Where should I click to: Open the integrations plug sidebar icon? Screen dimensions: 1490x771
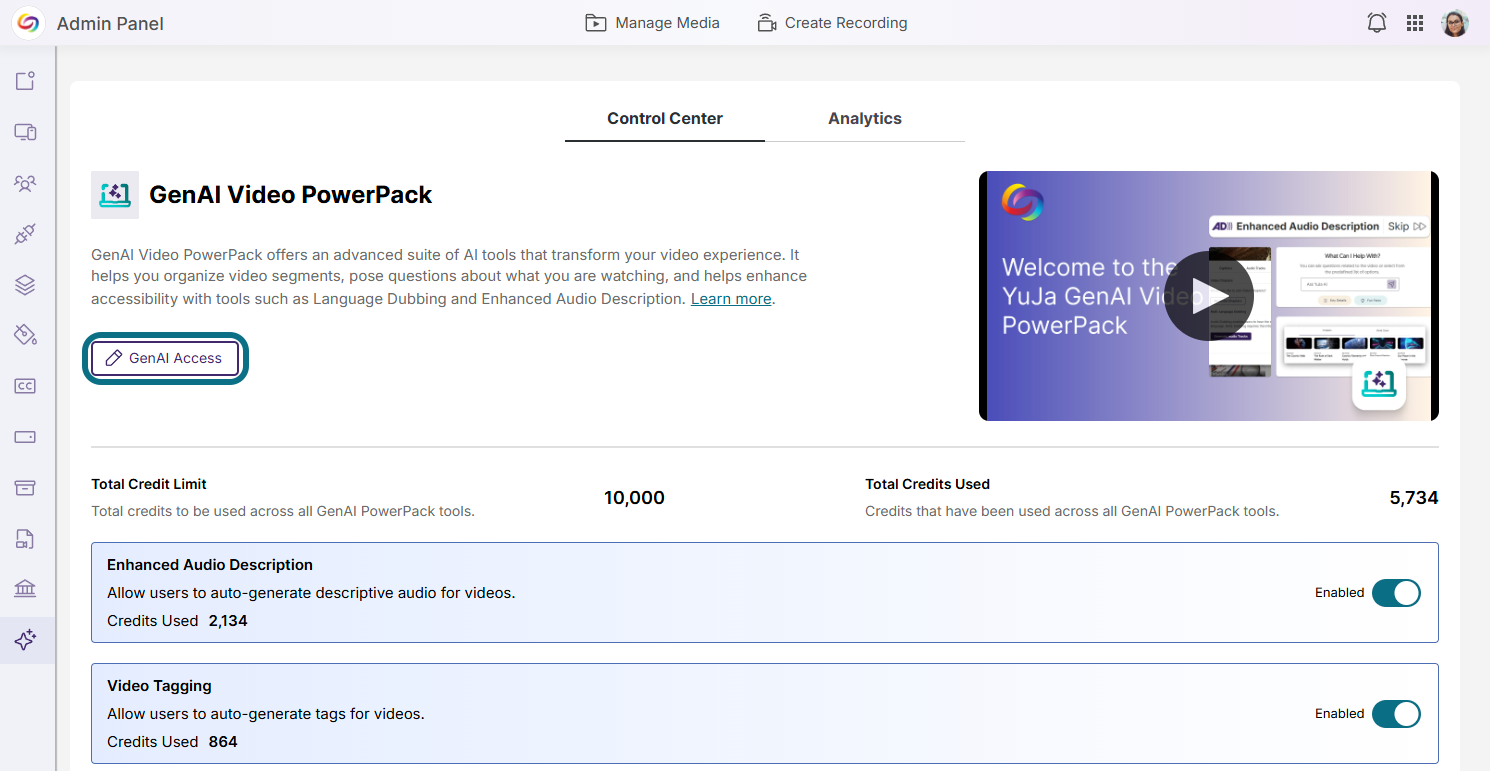coord(26,234)
